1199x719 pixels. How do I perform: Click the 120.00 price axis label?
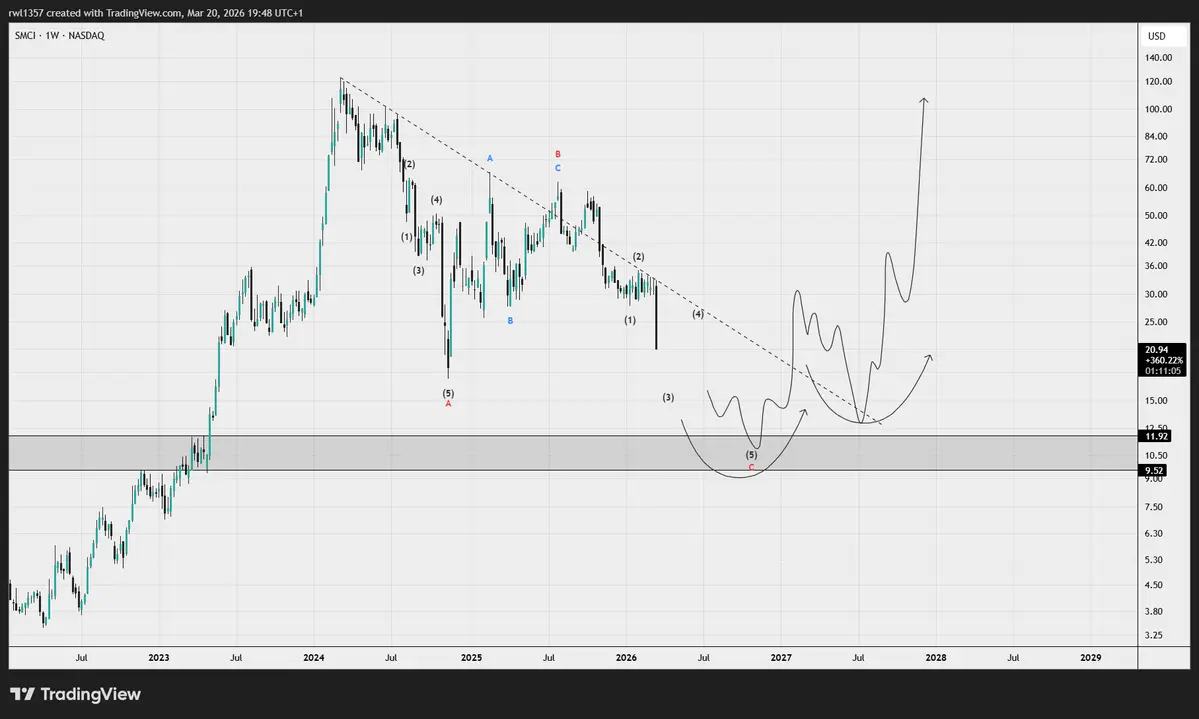coord(1158,82)
